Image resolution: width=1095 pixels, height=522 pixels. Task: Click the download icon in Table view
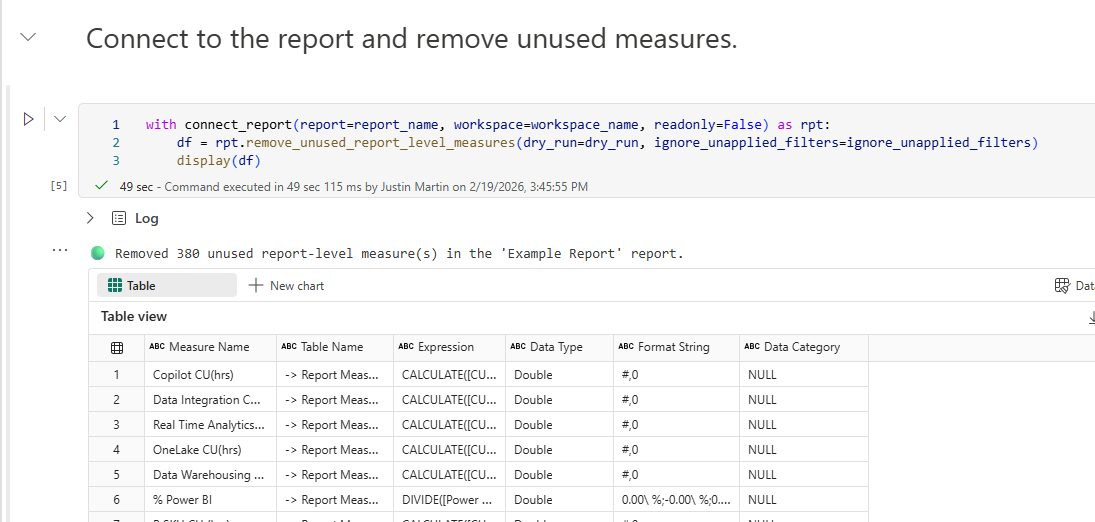1091,317
